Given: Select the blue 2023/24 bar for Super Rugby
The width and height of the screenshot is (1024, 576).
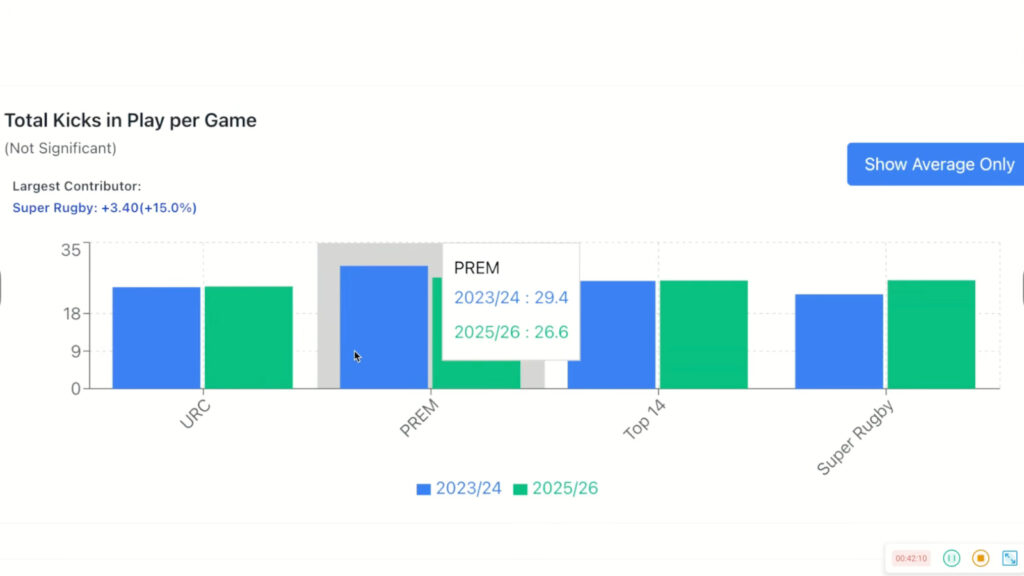Looking at the screenshot, I should pyautogui.click(x=839, y=341).
